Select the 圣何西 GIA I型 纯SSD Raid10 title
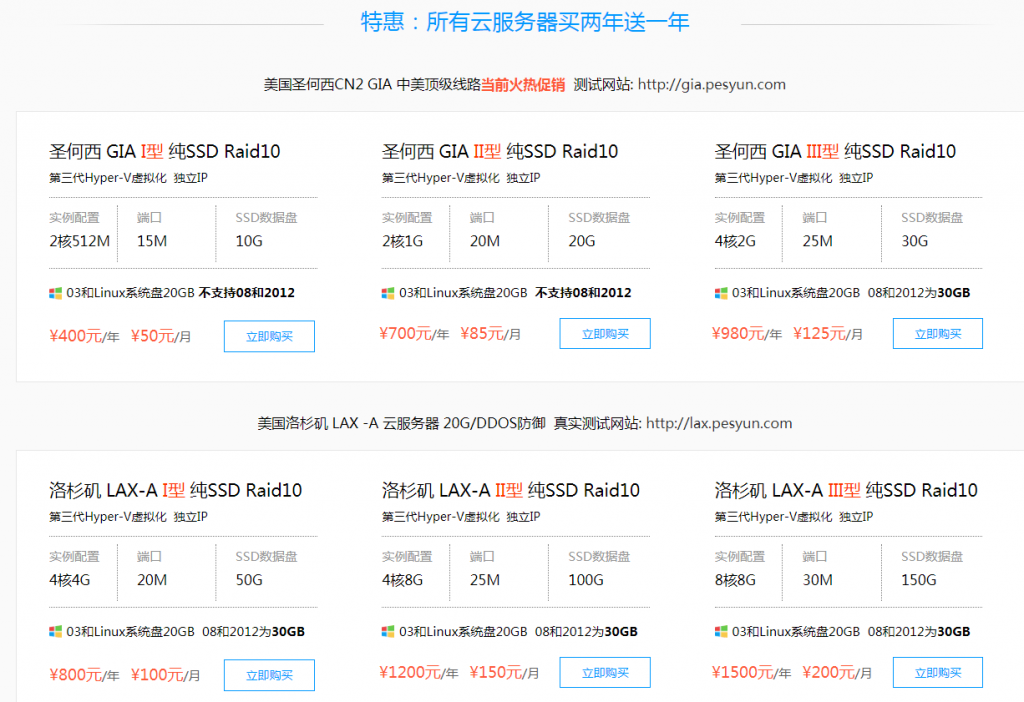 click(165, 152)
